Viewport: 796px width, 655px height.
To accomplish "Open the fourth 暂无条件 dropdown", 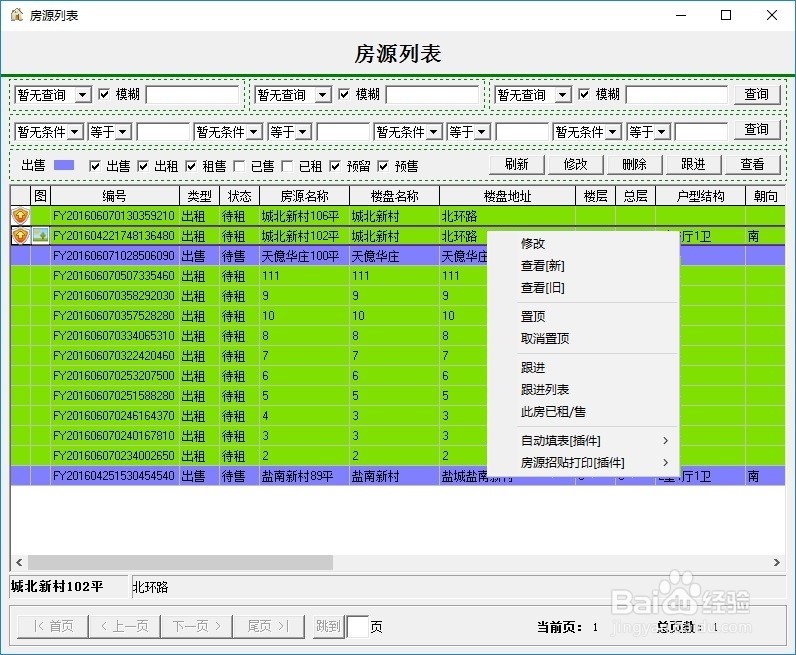I will tap(613, 132).
